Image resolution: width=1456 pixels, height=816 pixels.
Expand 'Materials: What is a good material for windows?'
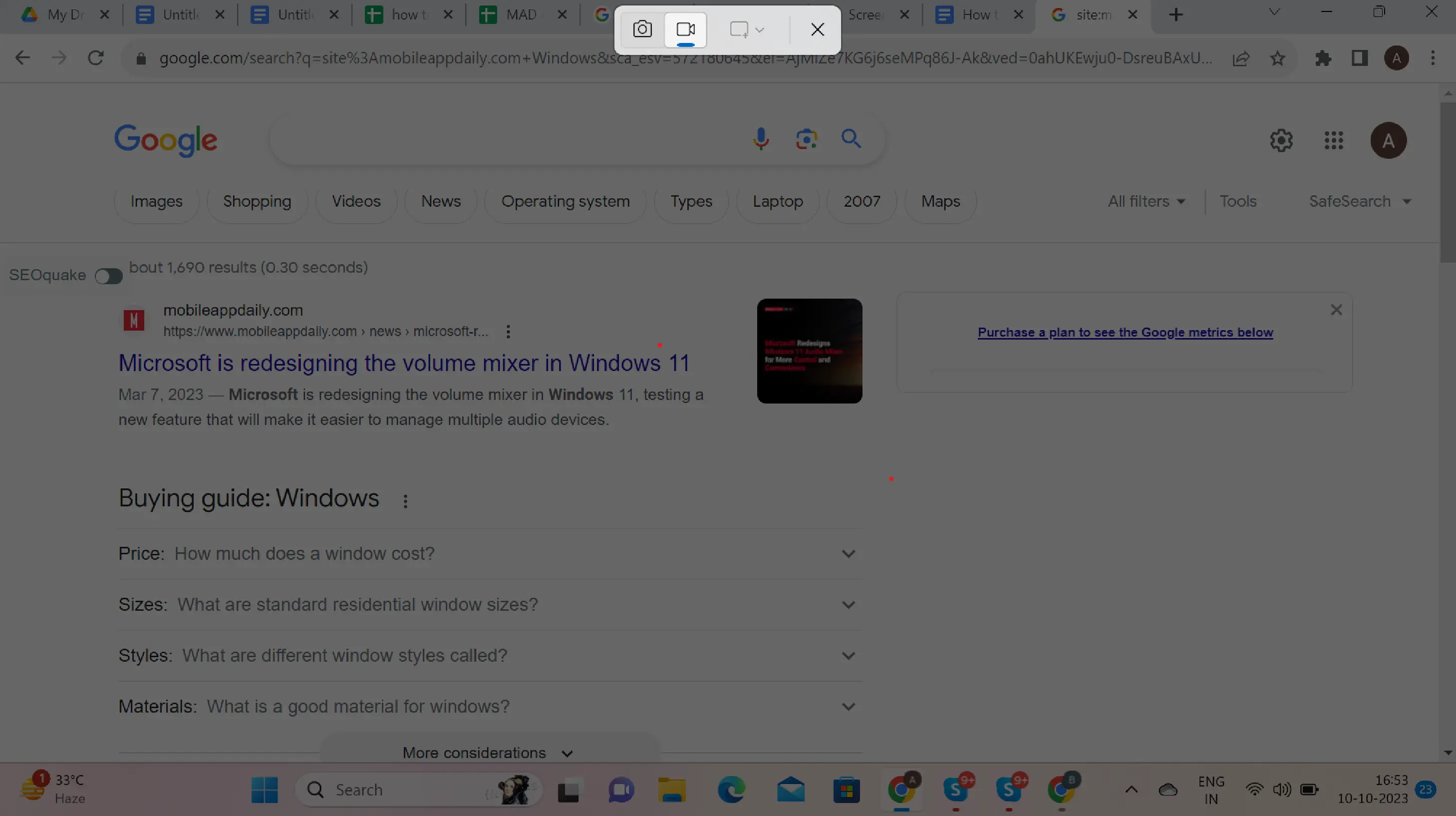coord(490,706)
